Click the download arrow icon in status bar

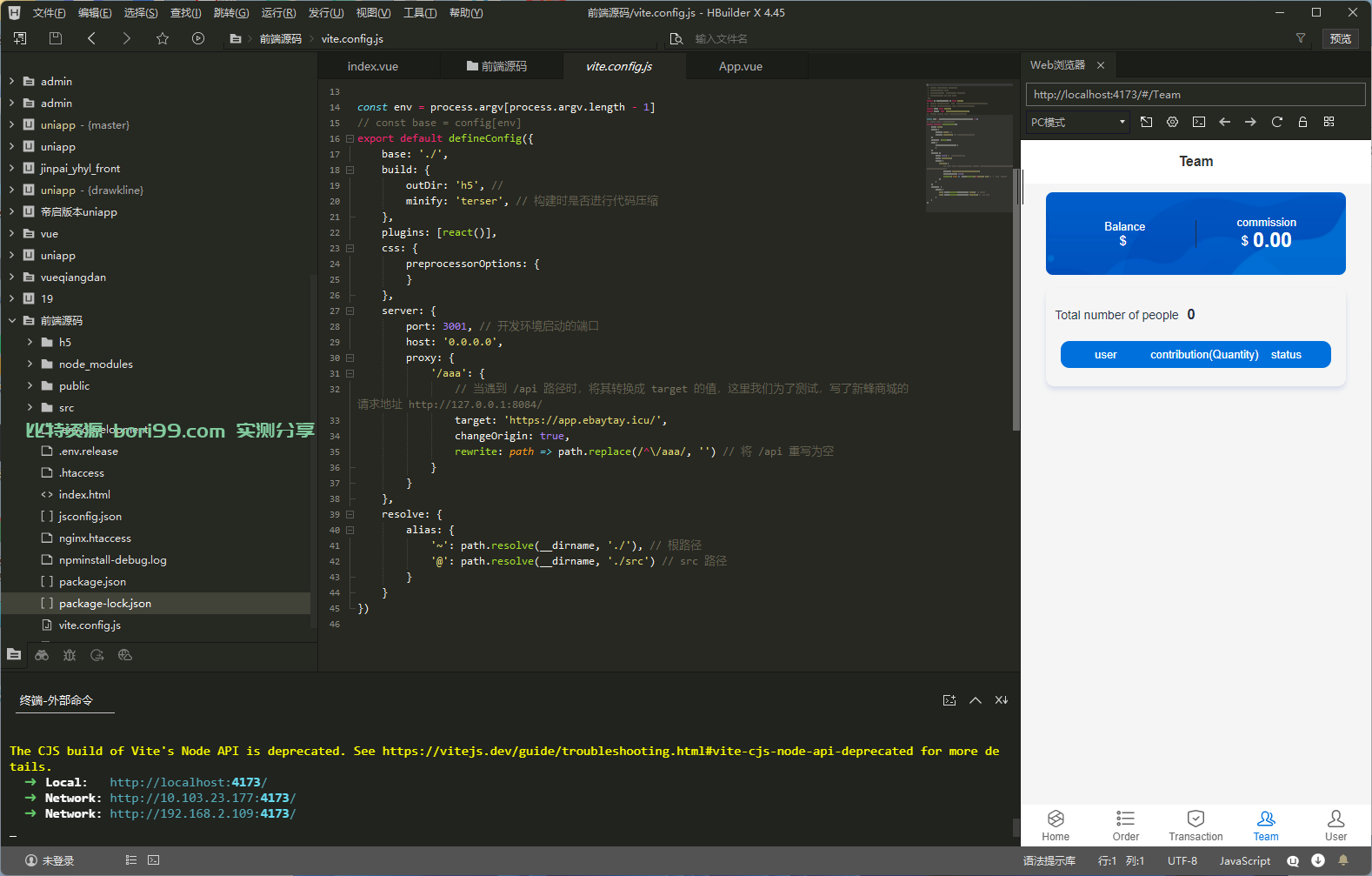(x=1318, y=860)
